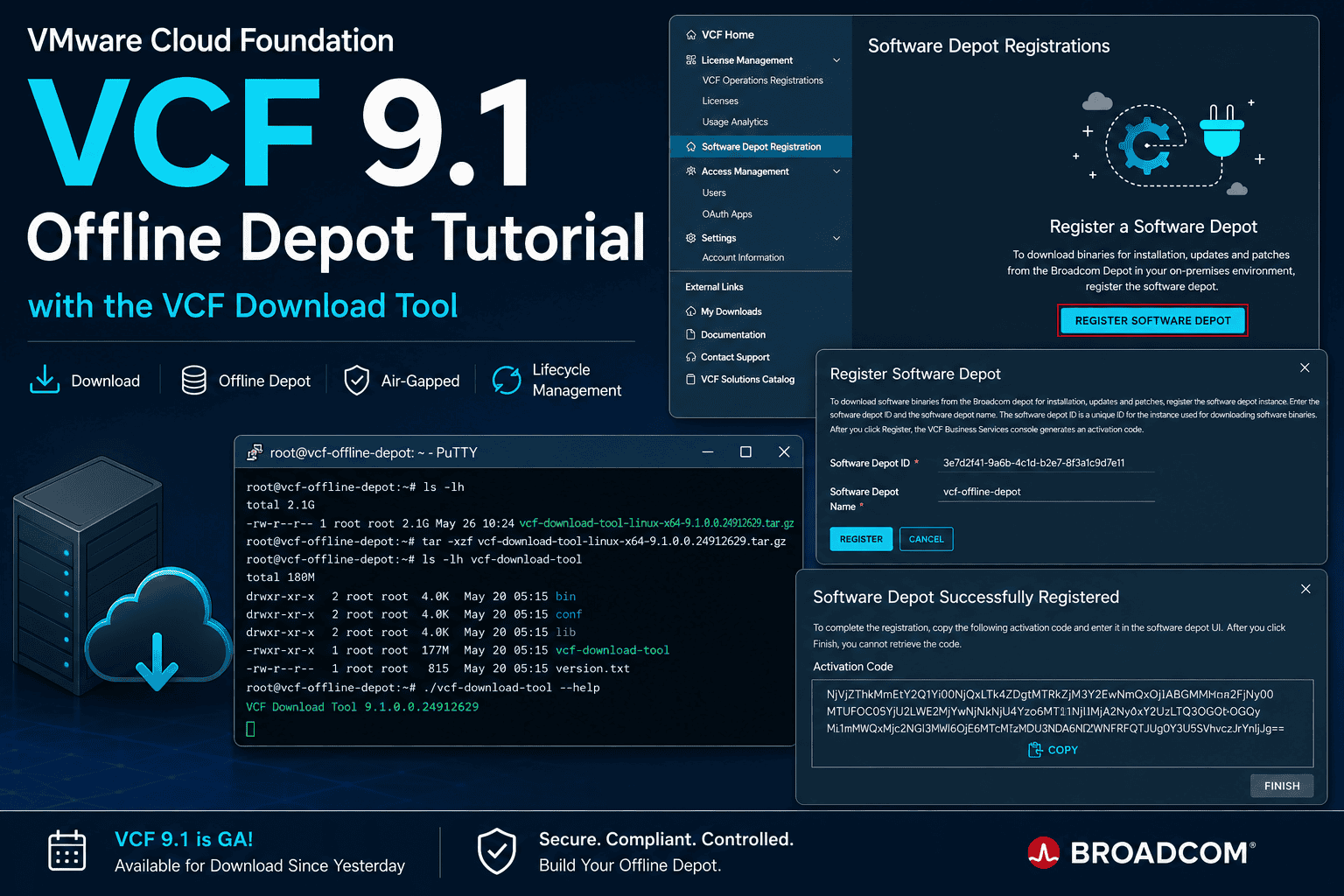Click the Software Depot ID field
Screen dimensions: 1344x896
point(1046,463)
